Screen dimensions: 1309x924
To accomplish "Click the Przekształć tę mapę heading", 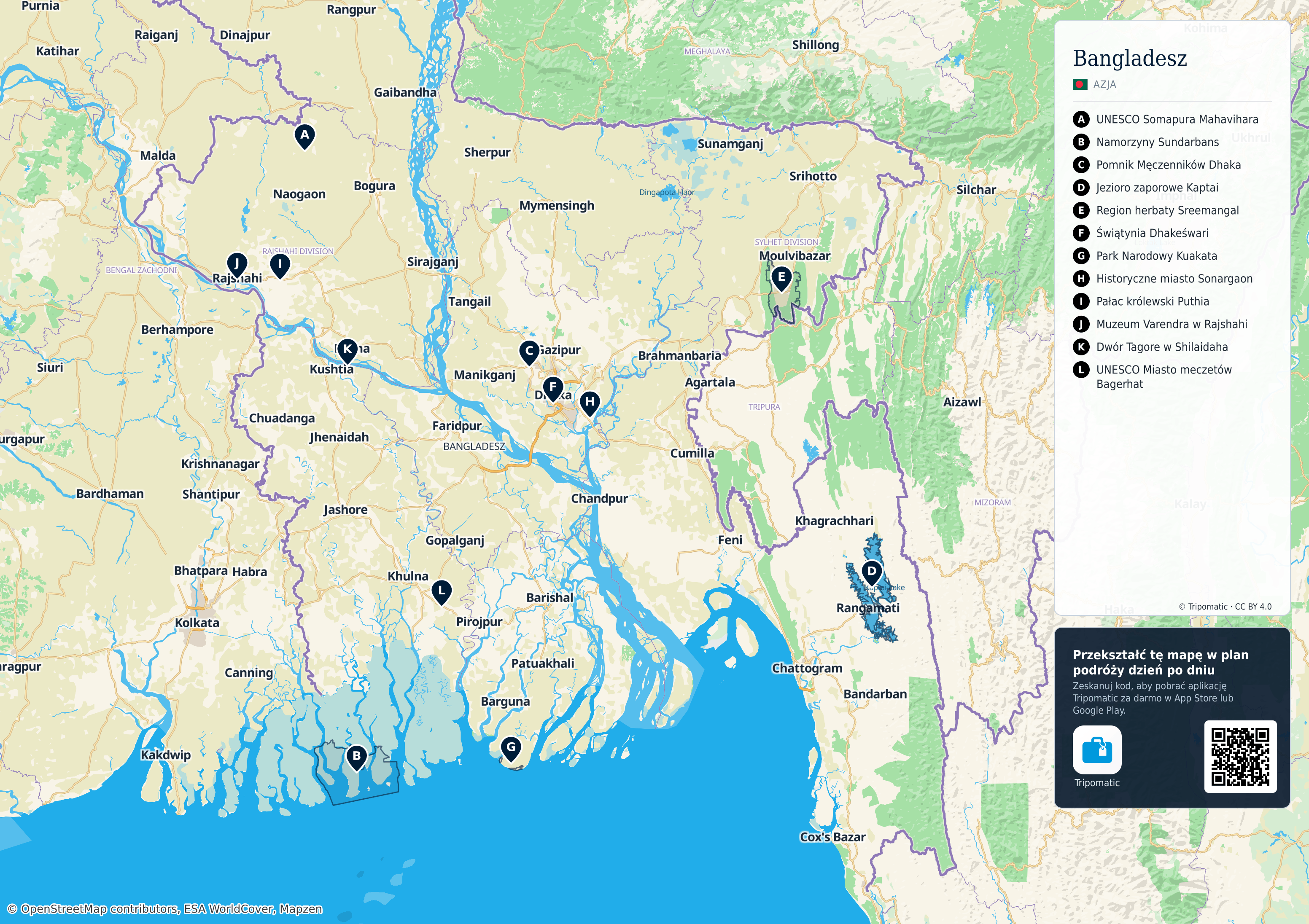I will click(1160, 662).
